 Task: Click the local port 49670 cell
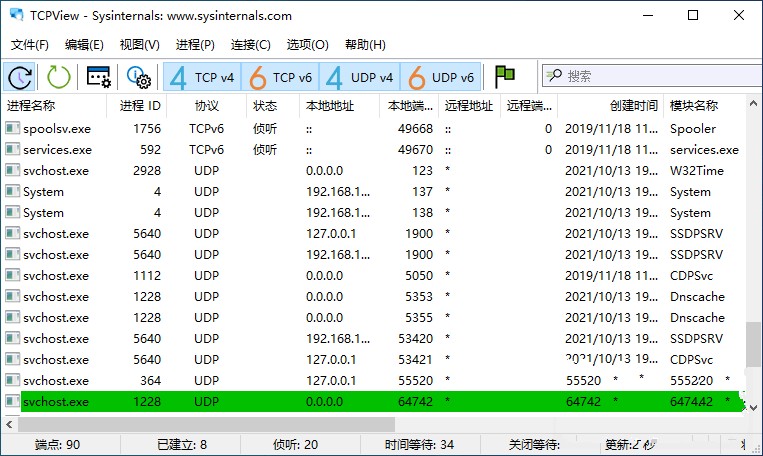click(x=415, y=149)
